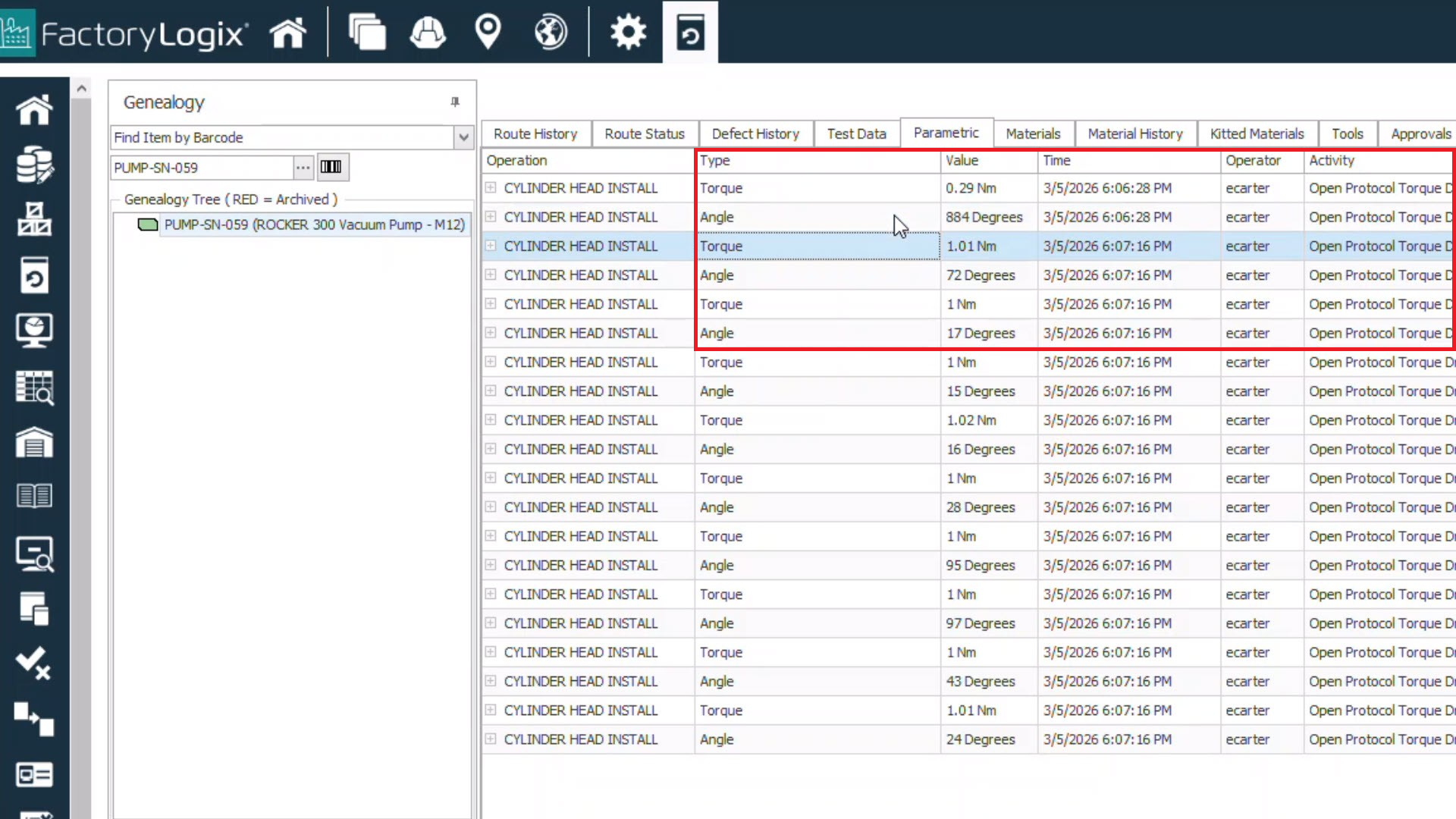The width and height of the screenshot is (1456, 819).
Task: Select the hard hat production icon
Action: click(x=427, y=32)
